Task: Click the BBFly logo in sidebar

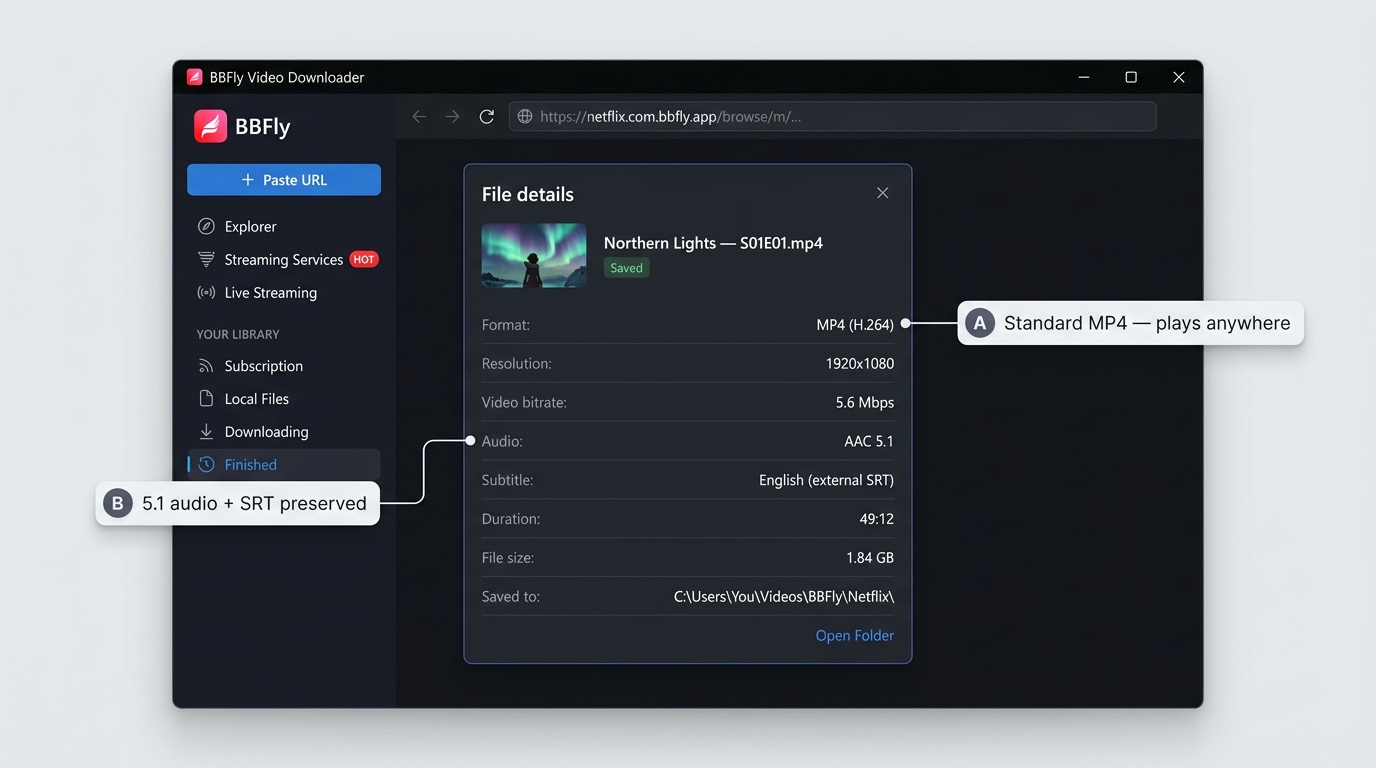Action: pos(210,126)
